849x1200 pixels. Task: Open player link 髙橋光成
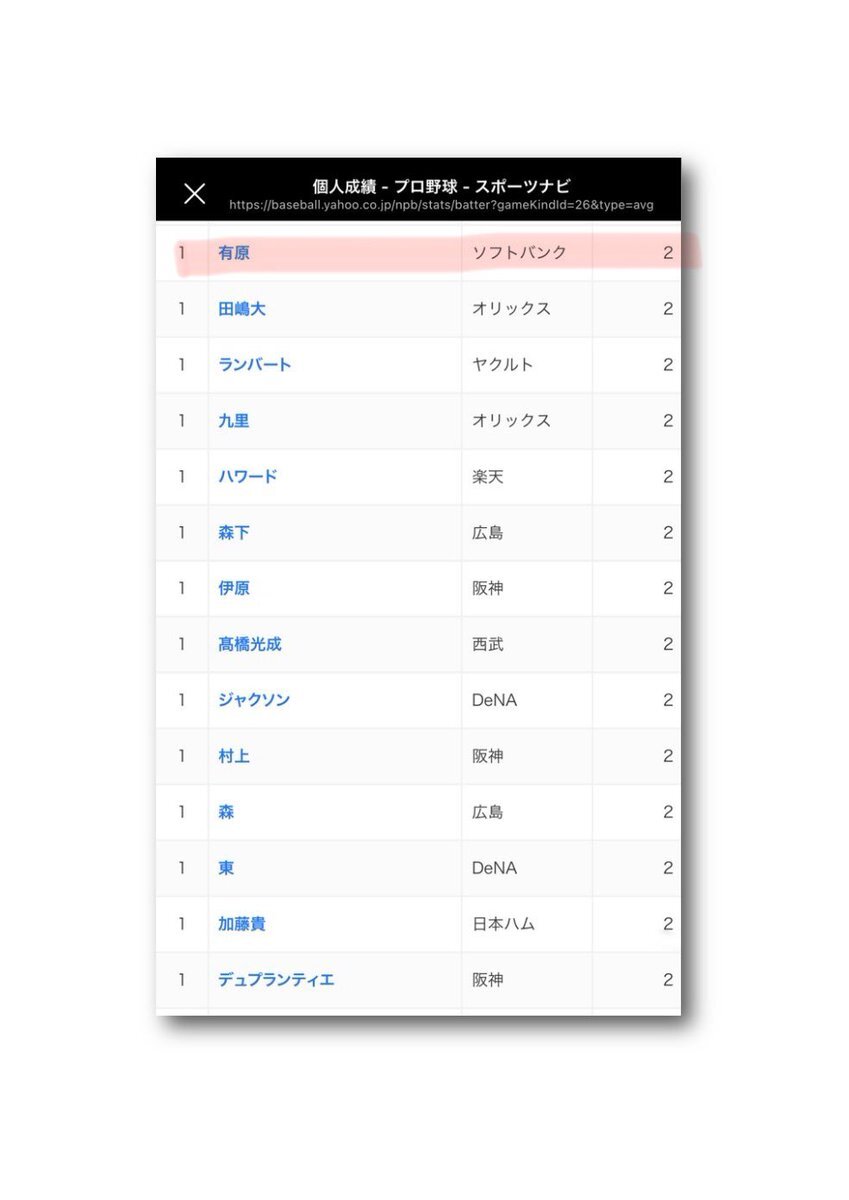[250, 645]
